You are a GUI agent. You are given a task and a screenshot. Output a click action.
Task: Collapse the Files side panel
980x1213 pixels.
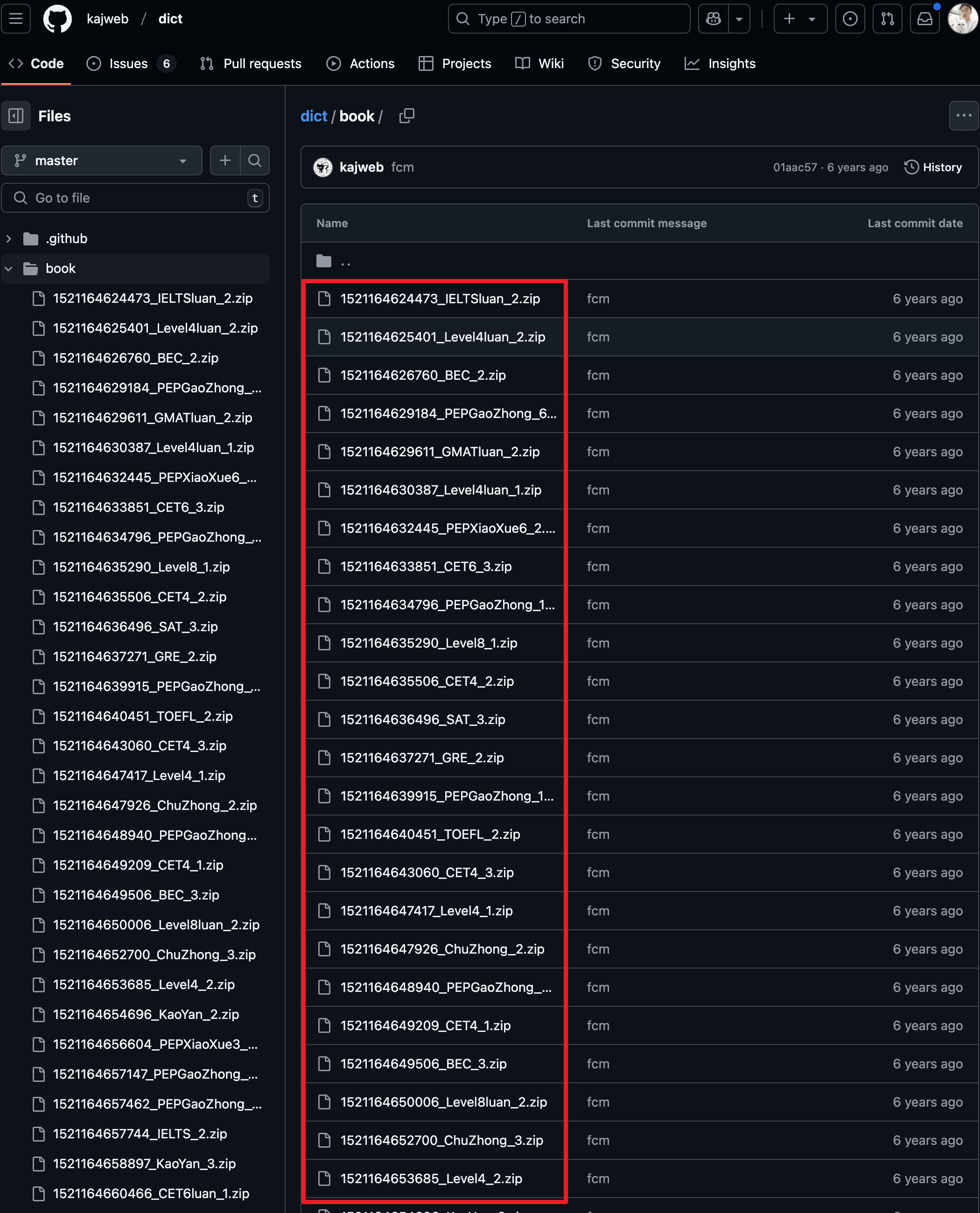pyautogui.click(x=16, y=116)
